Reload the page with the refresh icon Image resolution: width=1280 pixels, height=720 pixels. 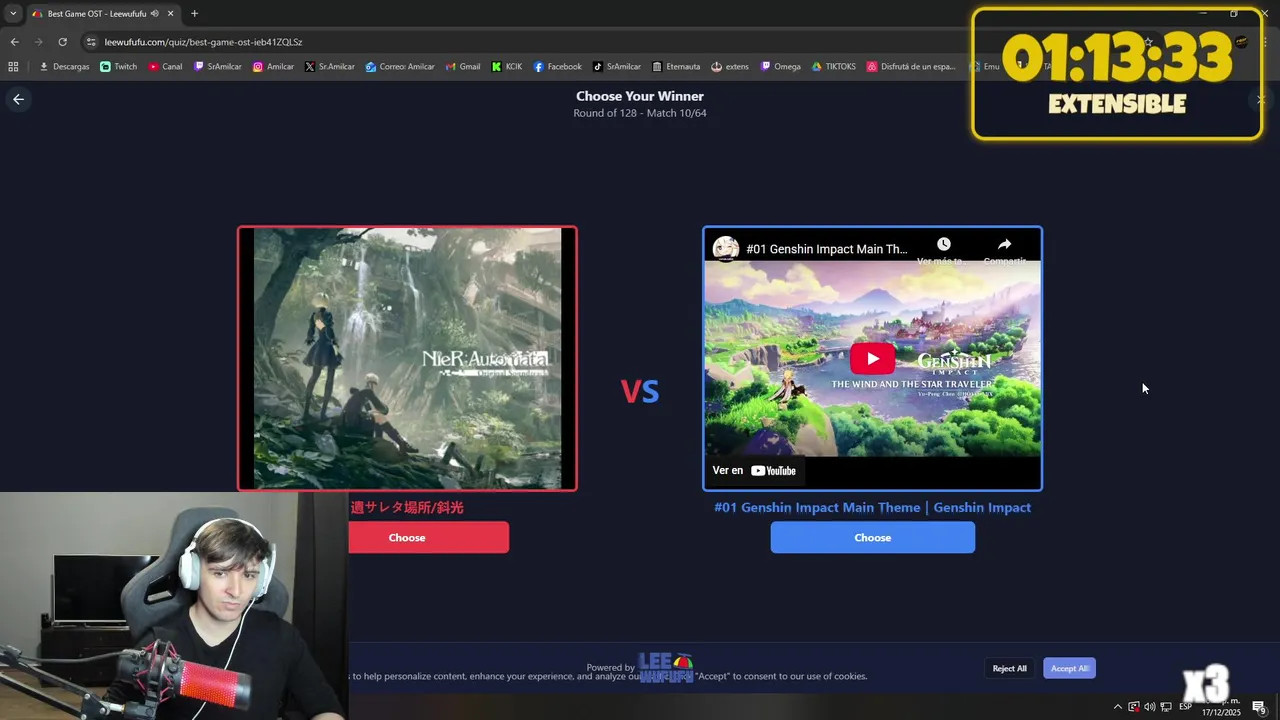pyautogui.click(x=62, y=42)
